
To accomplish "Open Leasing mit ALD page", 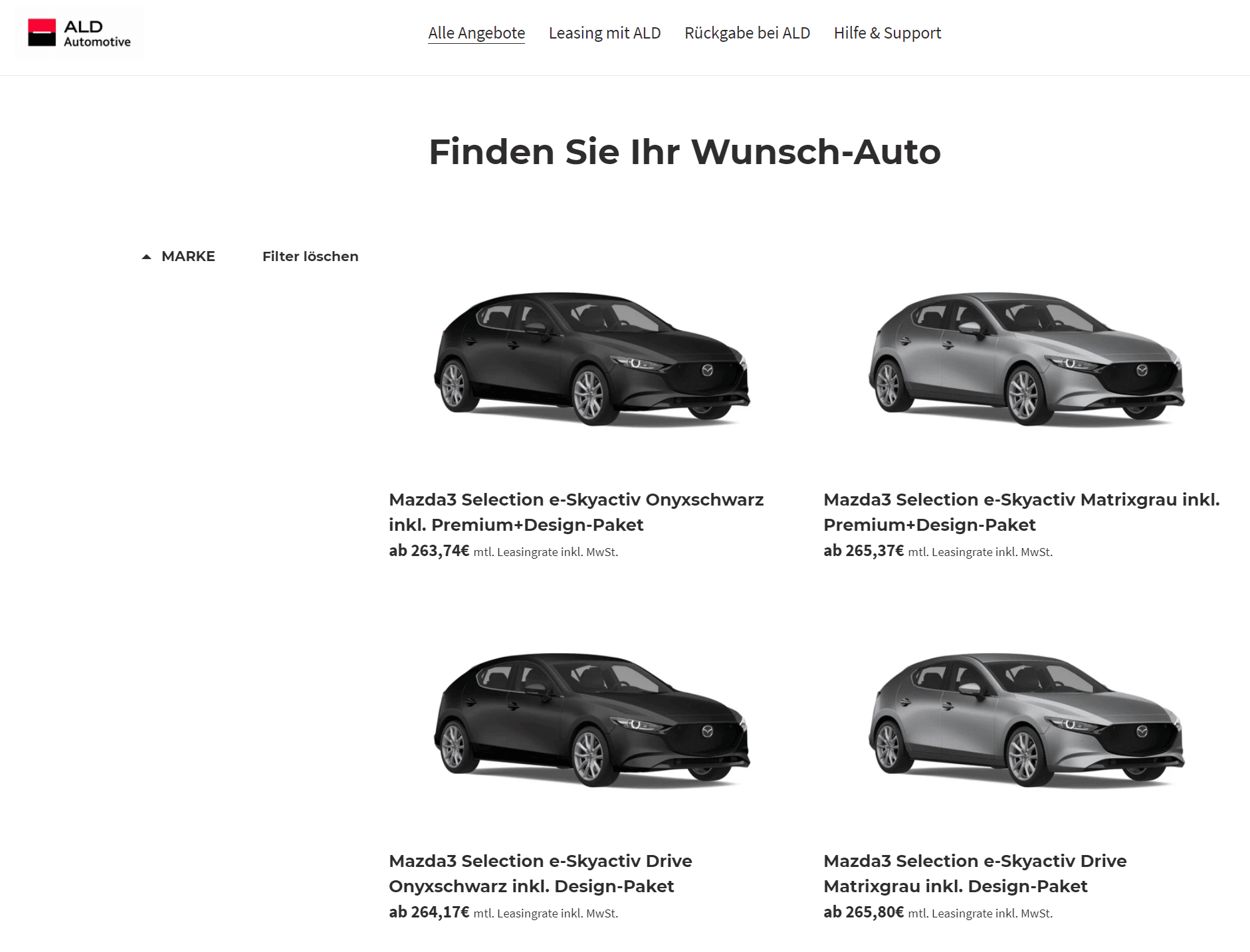I will point(605,33).
